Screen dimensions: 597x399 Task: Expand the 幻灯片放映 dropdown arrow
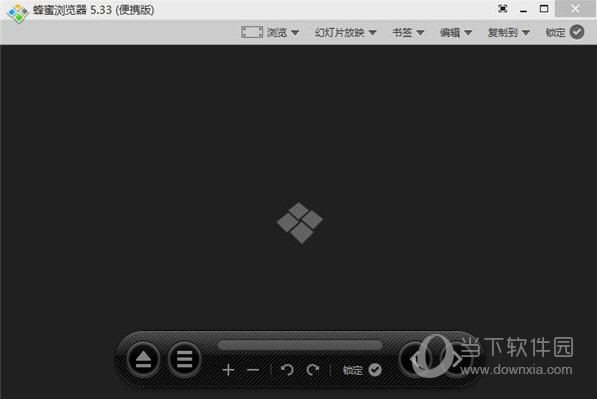point(372,33)
